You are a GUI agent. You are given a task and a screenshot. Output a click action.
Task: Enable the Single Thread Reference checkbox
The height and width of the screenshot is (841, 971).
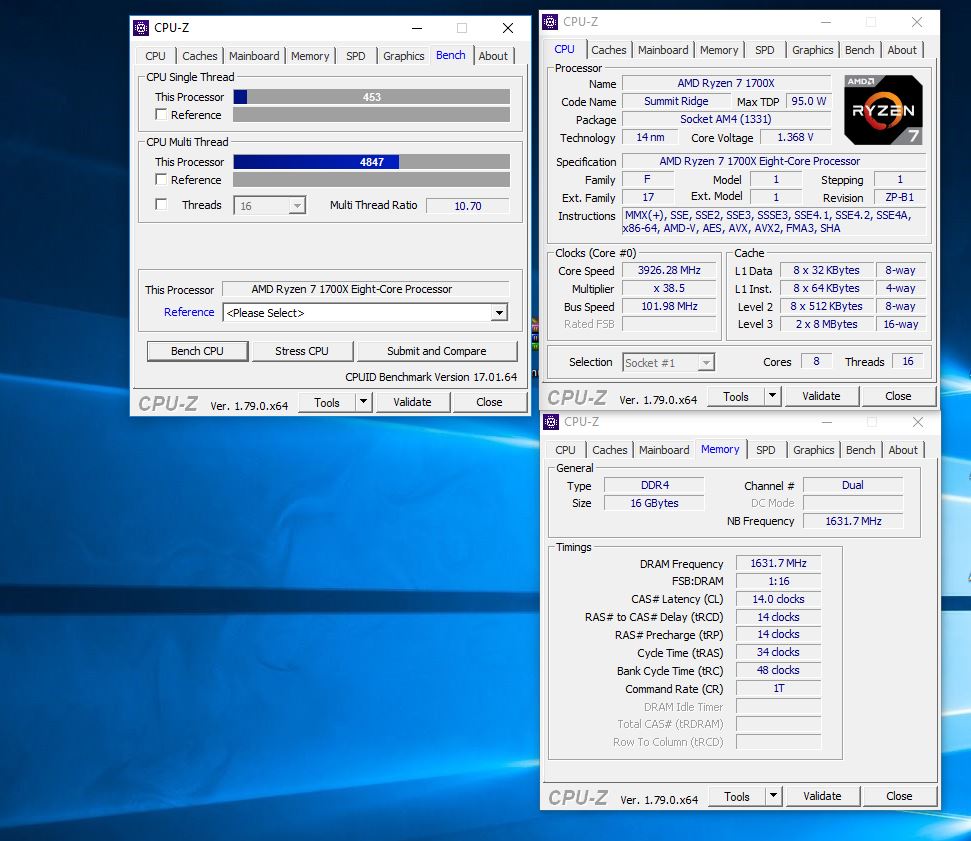pyautogui.click(x=161, y=115)
